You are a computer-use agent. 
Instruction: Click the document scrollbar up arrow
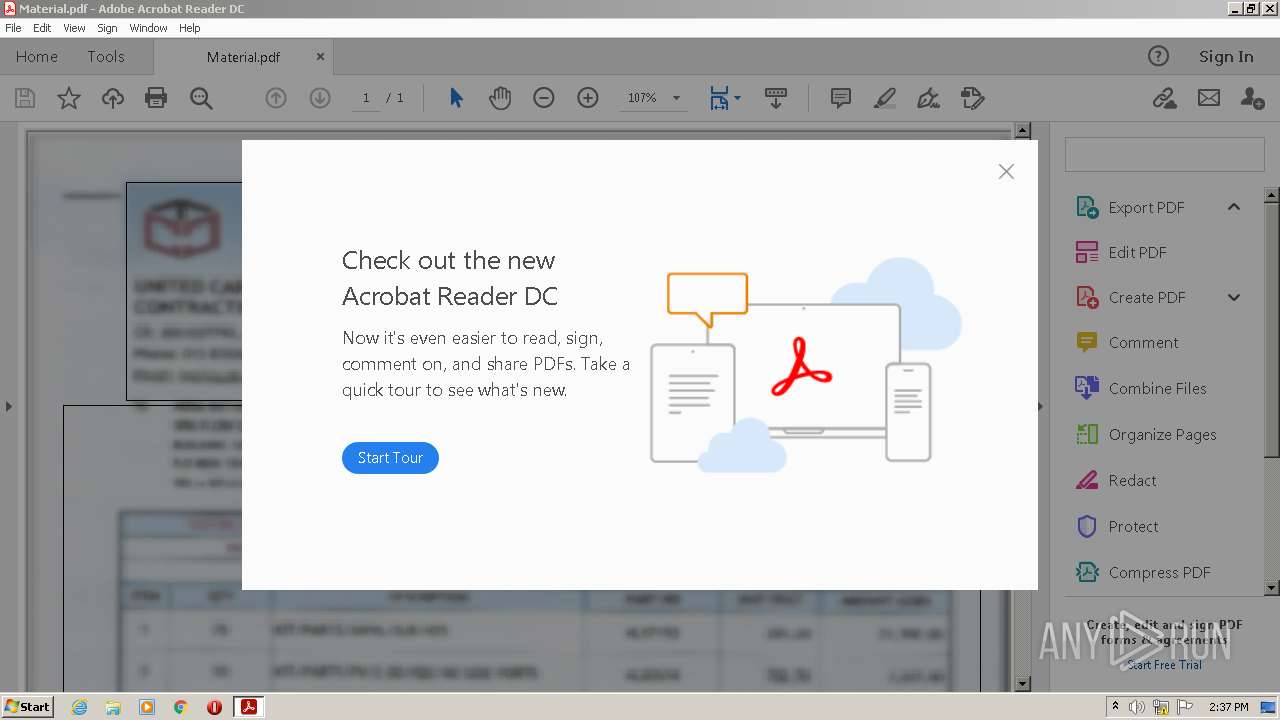[x=1022, y=130]
